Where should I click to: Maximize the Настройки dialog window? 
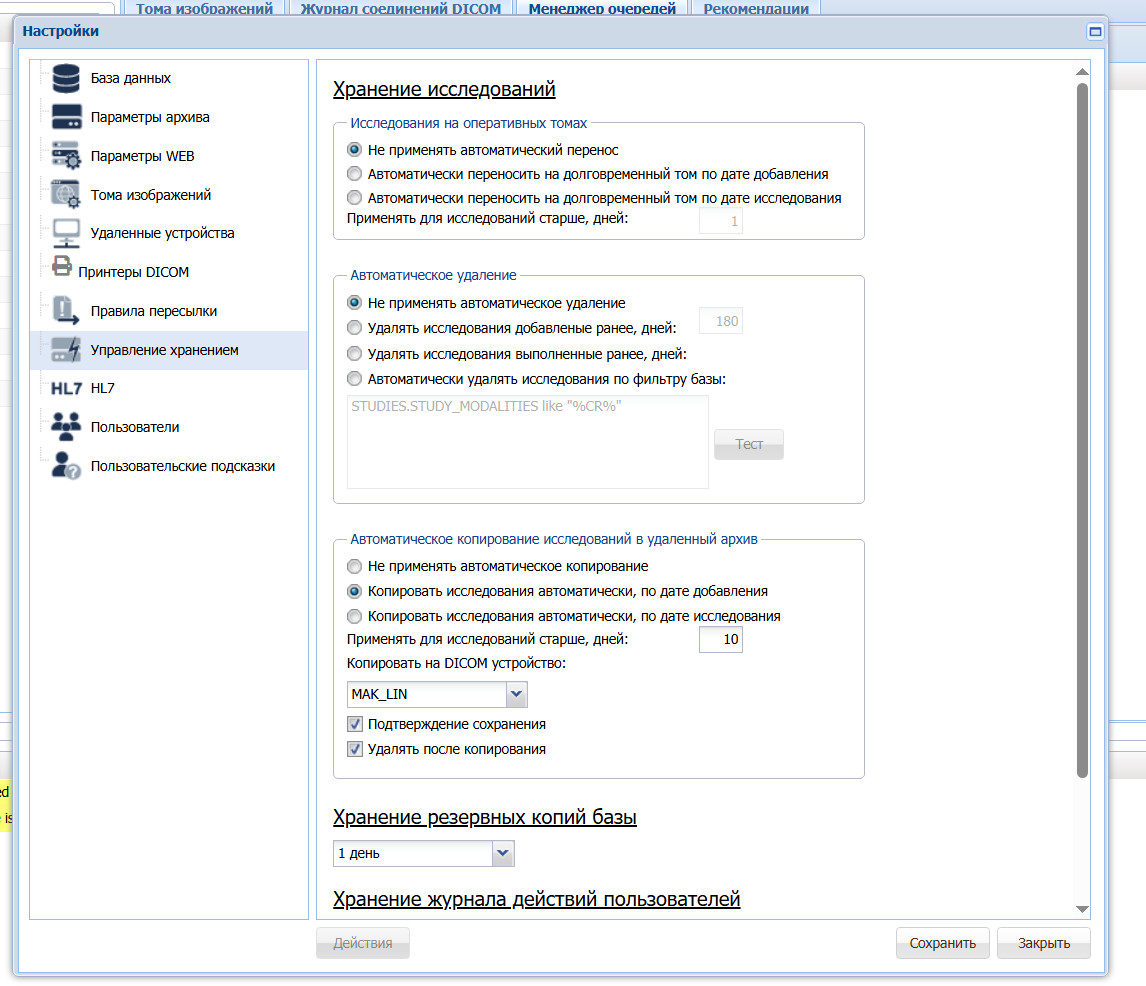1095,31
